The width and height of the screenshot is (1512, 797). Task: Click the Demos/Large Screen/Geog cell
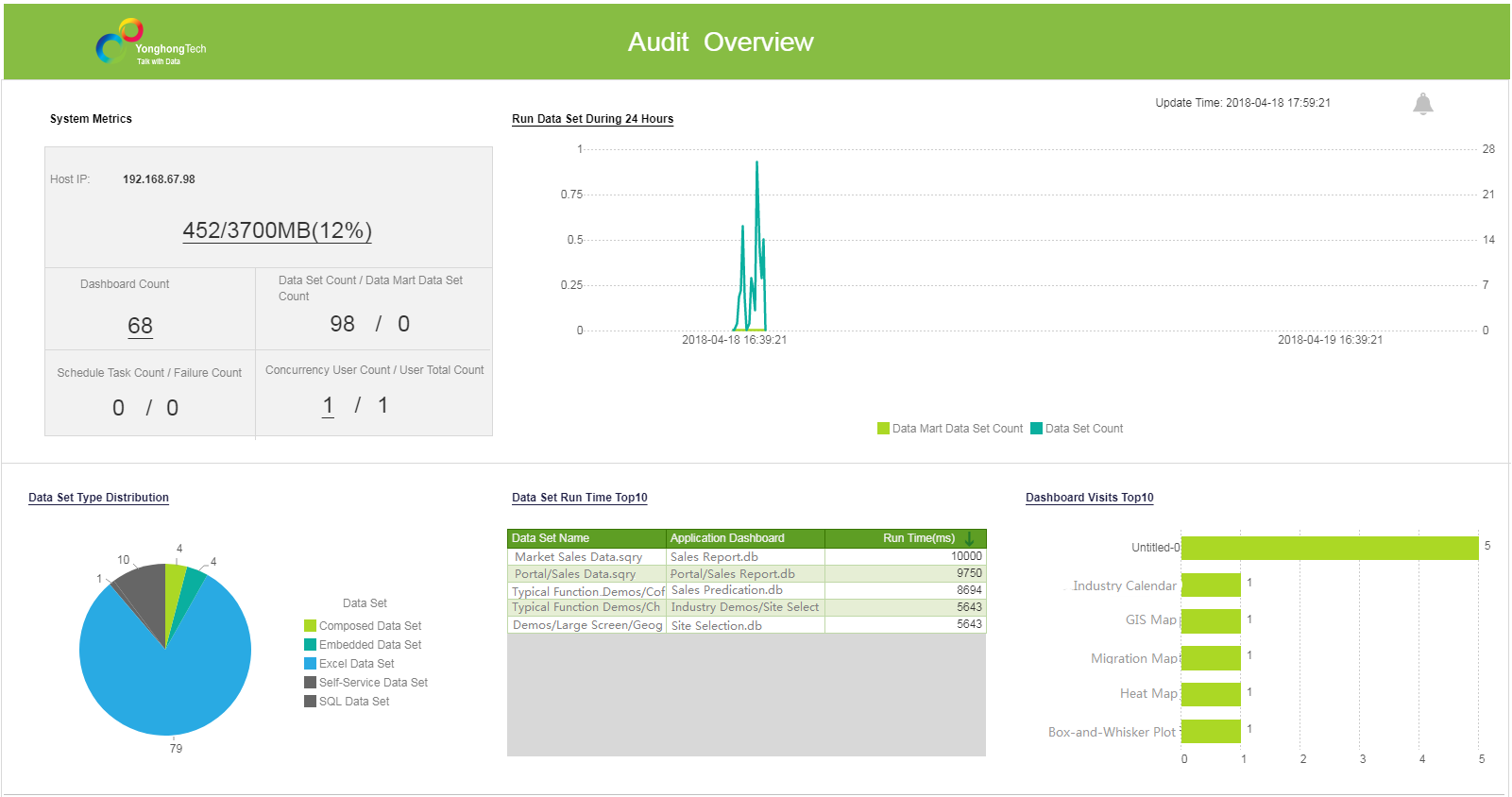click(x=586, y=625)
